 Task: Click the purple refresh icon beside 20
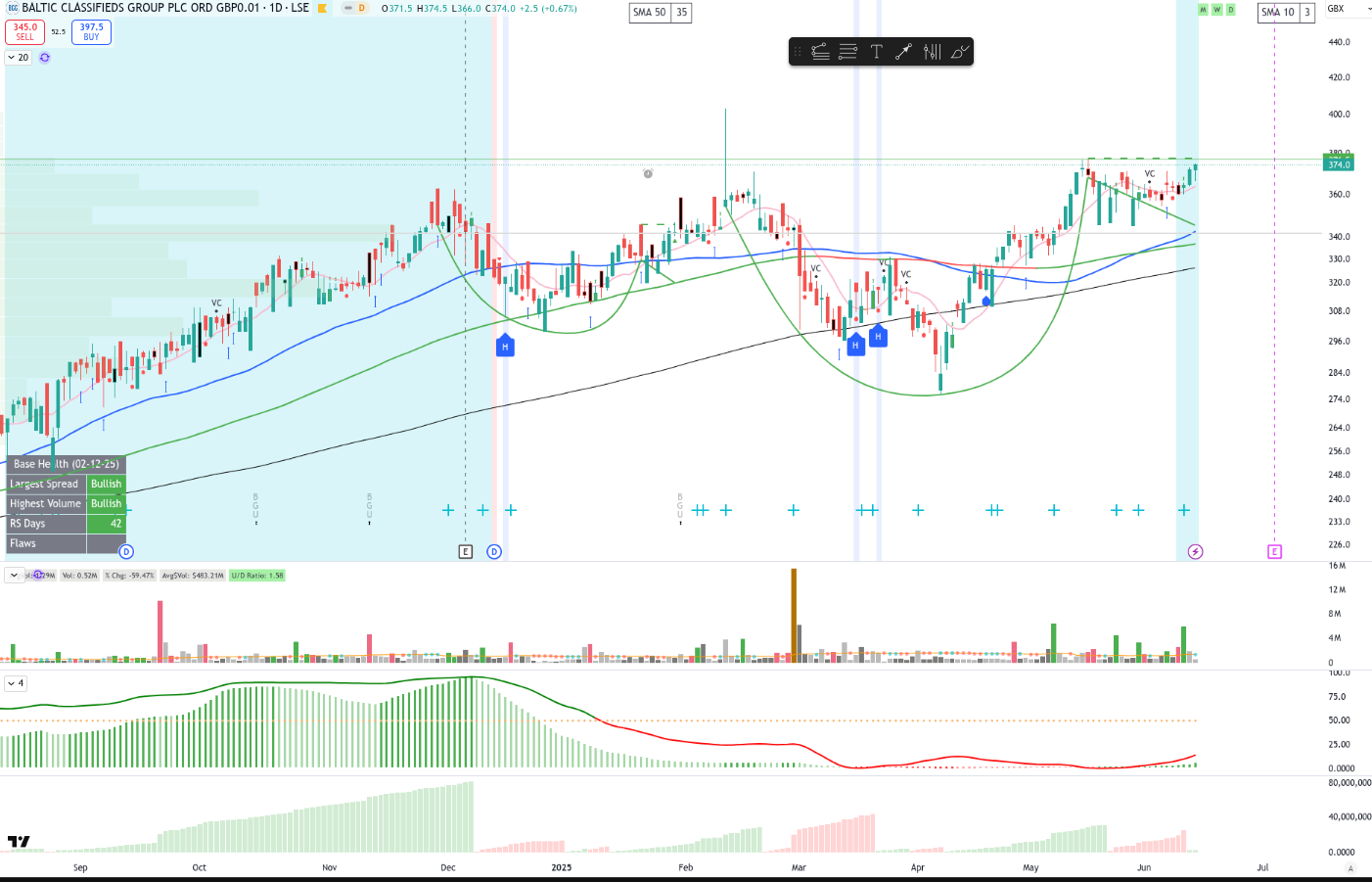click(x=44, y=58)
